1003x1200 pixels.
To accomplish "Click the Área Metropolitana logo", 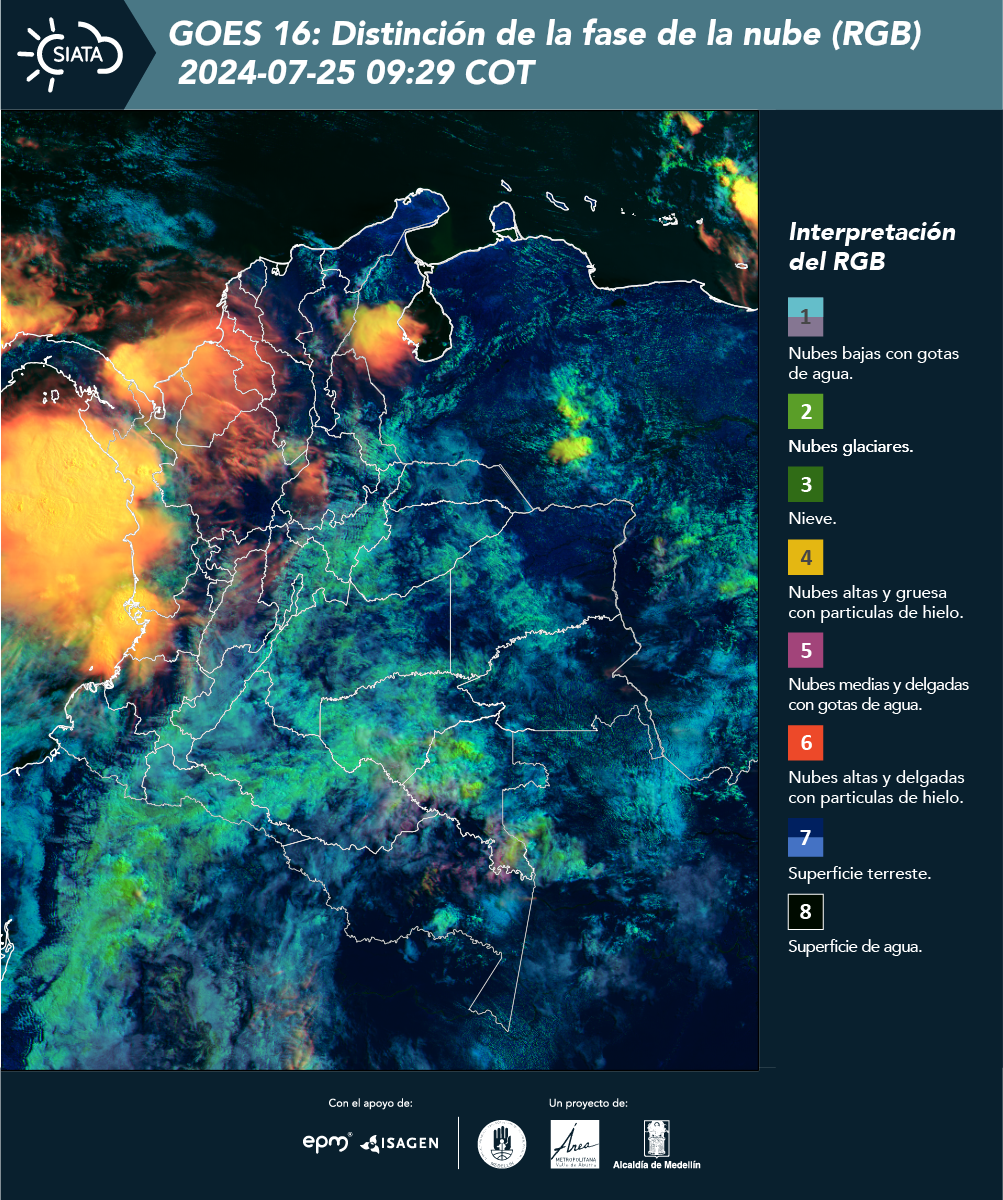I will pyautogui.click(x=576, y=1143).
